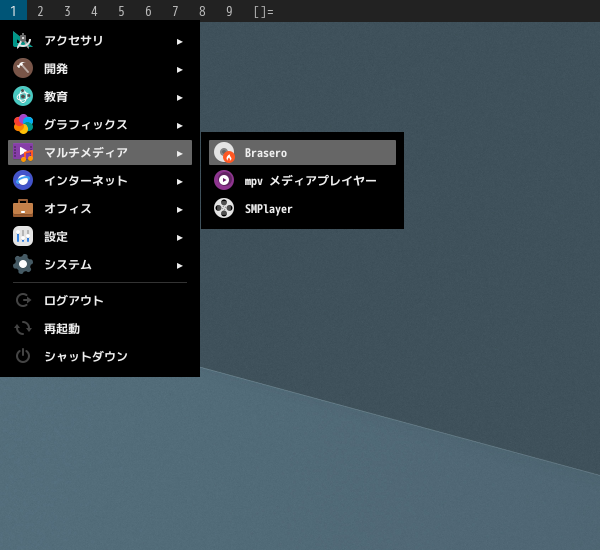Open the 開発 menu category

click(100, 69)
